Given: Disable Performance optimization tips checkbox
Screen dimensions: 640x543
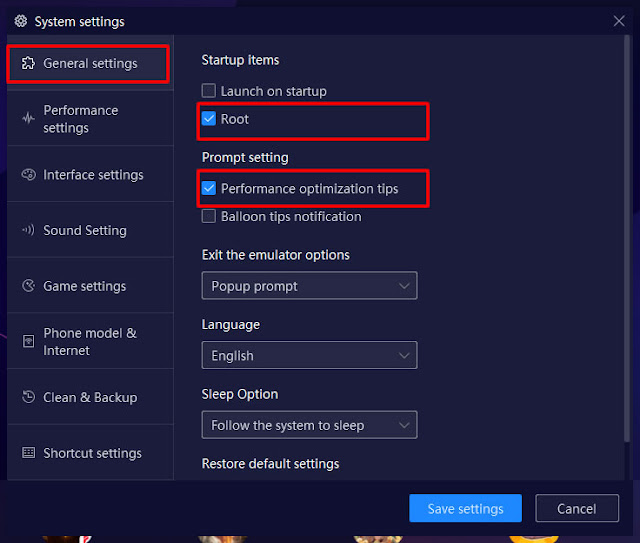Looking at the screenshot, I should [209, 188].
